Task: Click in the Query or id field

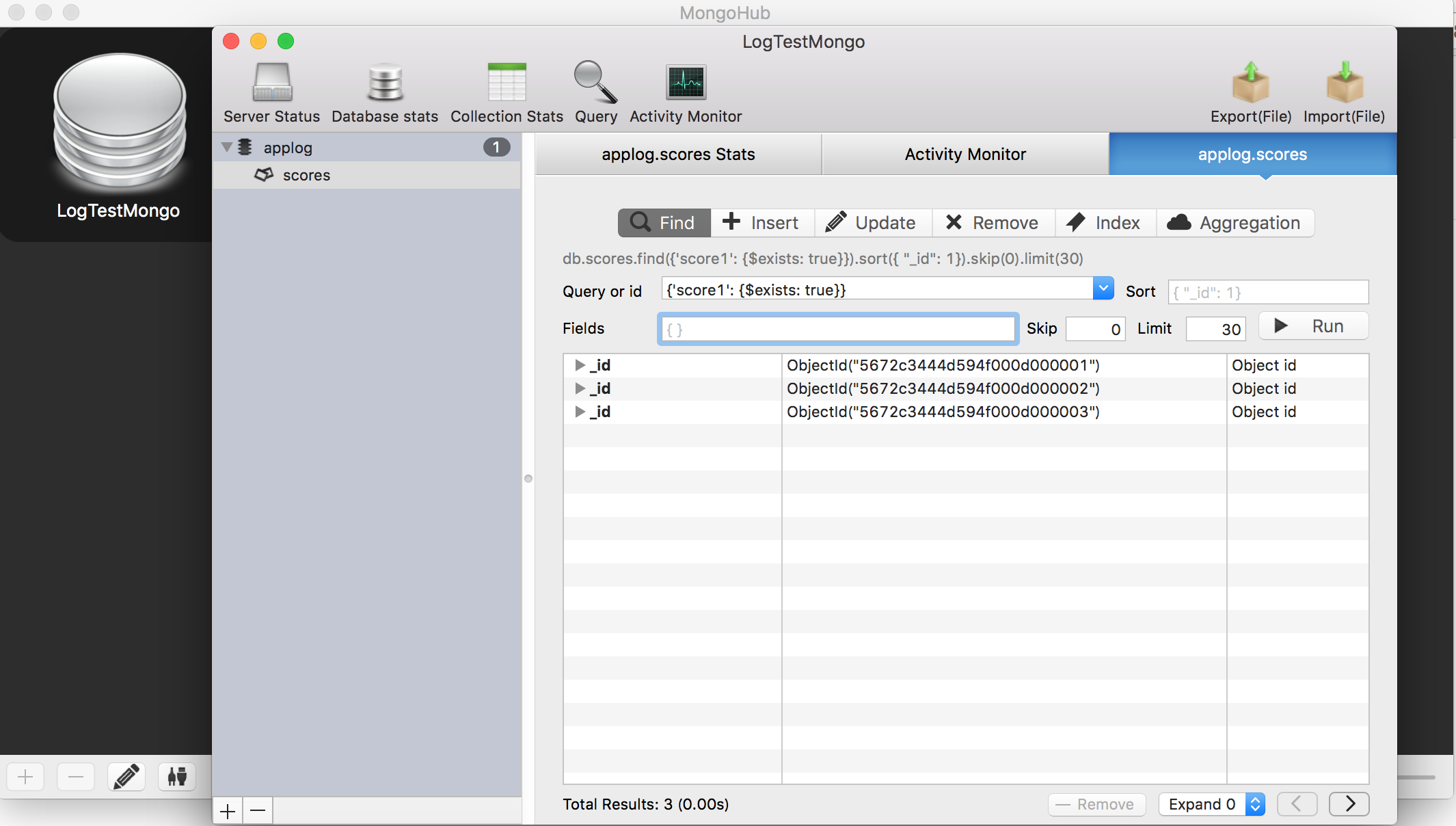Action: [x=877, y=289]
